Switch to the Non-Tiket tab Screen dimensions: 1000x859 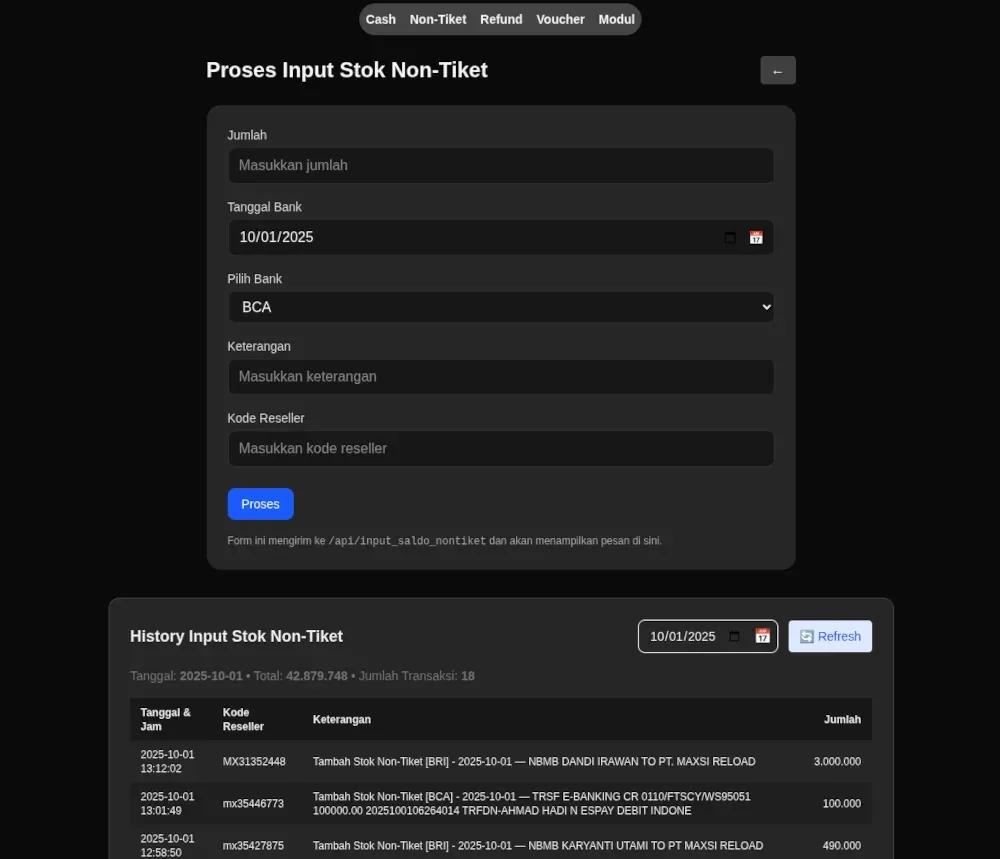click(438, 19)
